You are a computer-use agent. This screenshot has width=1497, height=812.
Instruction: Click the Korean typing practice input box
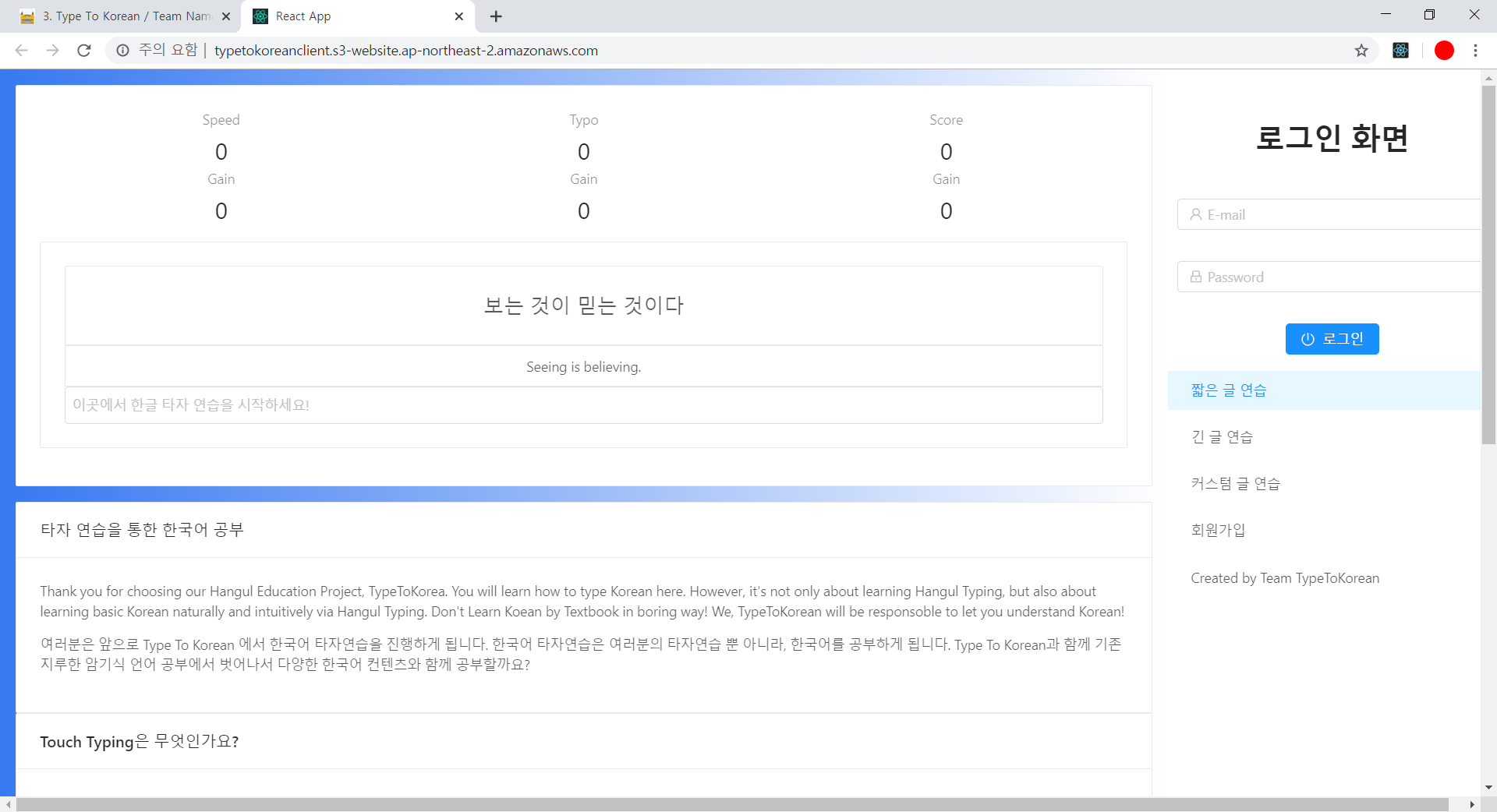tap(583, 405)
